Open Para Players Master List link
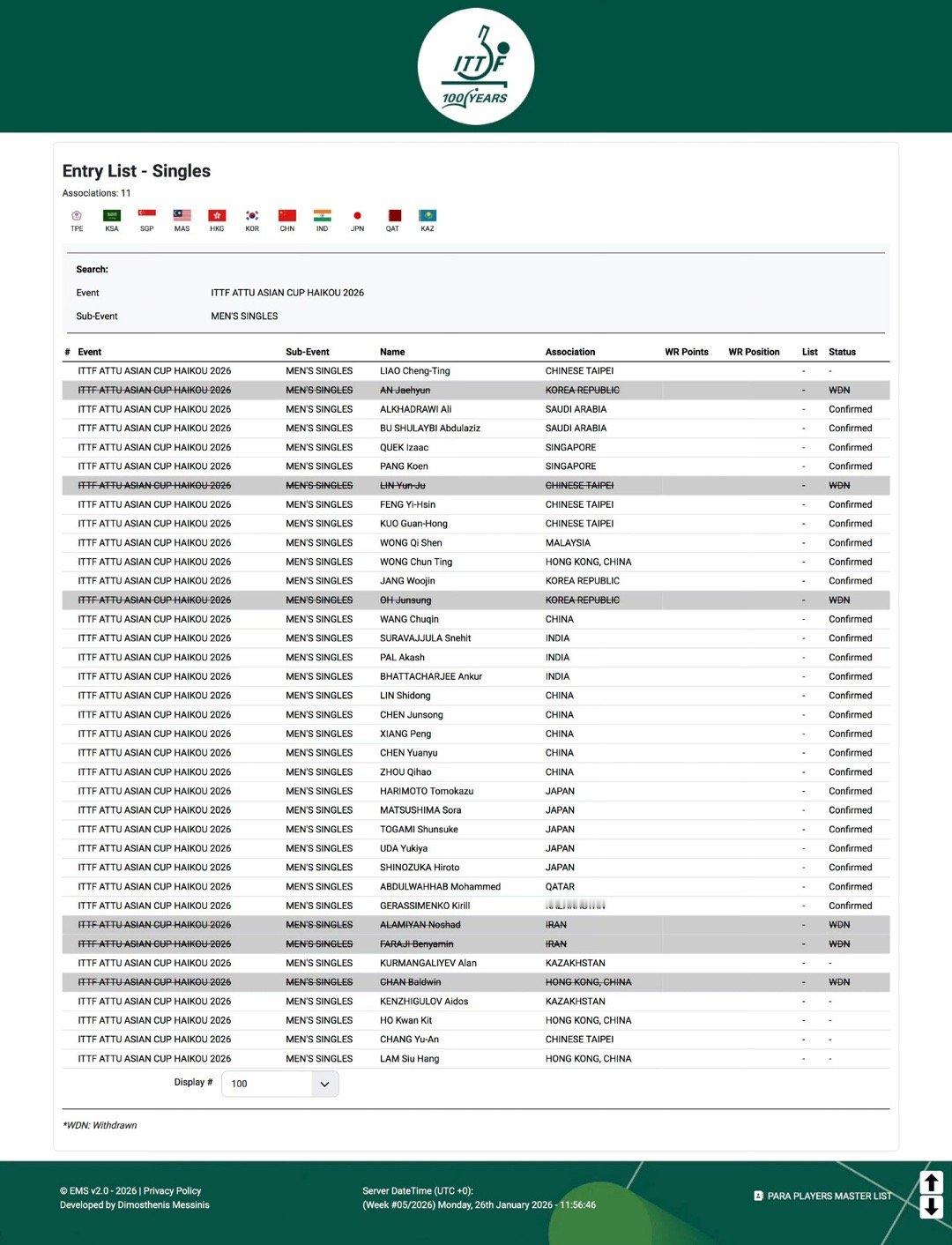Image resolution: width=952 pixels, height=1245 pixels. point(823,1197)
